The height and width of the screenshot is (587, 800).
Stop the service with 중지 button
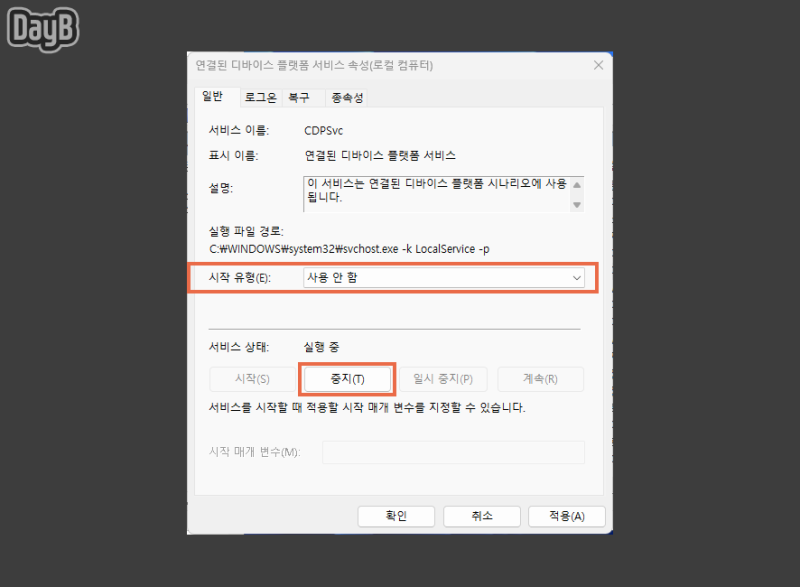pos(347,378)
